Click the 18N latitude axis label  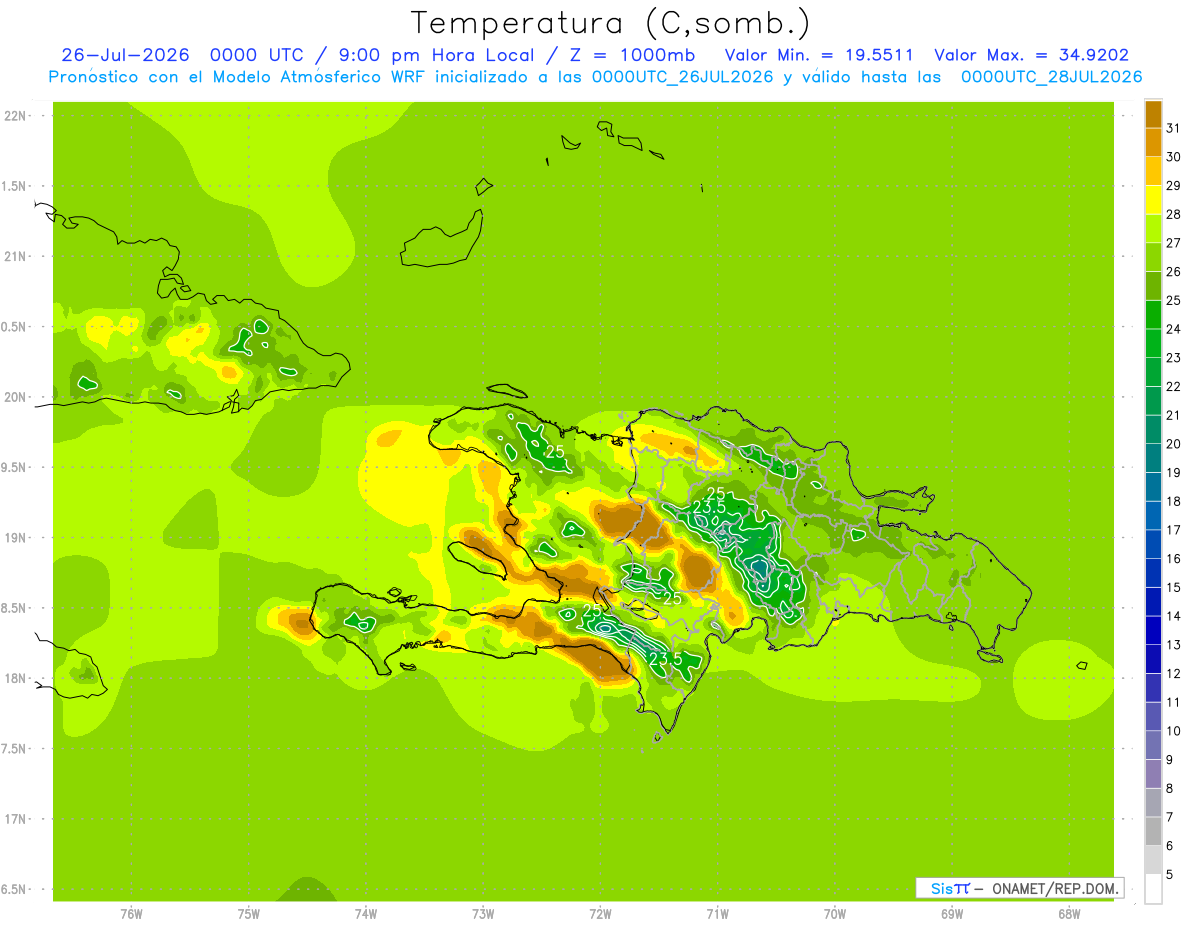click(15, 678)
